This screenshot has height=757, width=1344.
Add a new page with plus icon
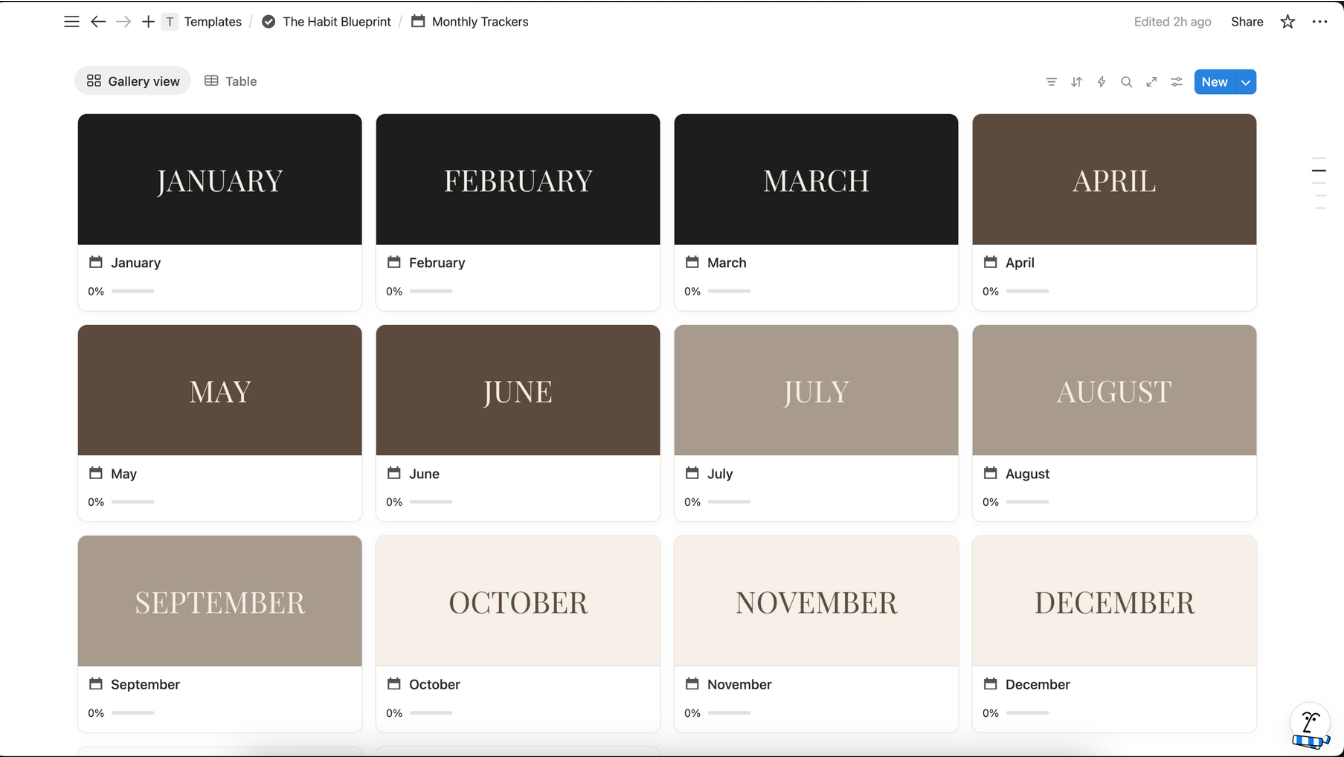coord(148,21)
